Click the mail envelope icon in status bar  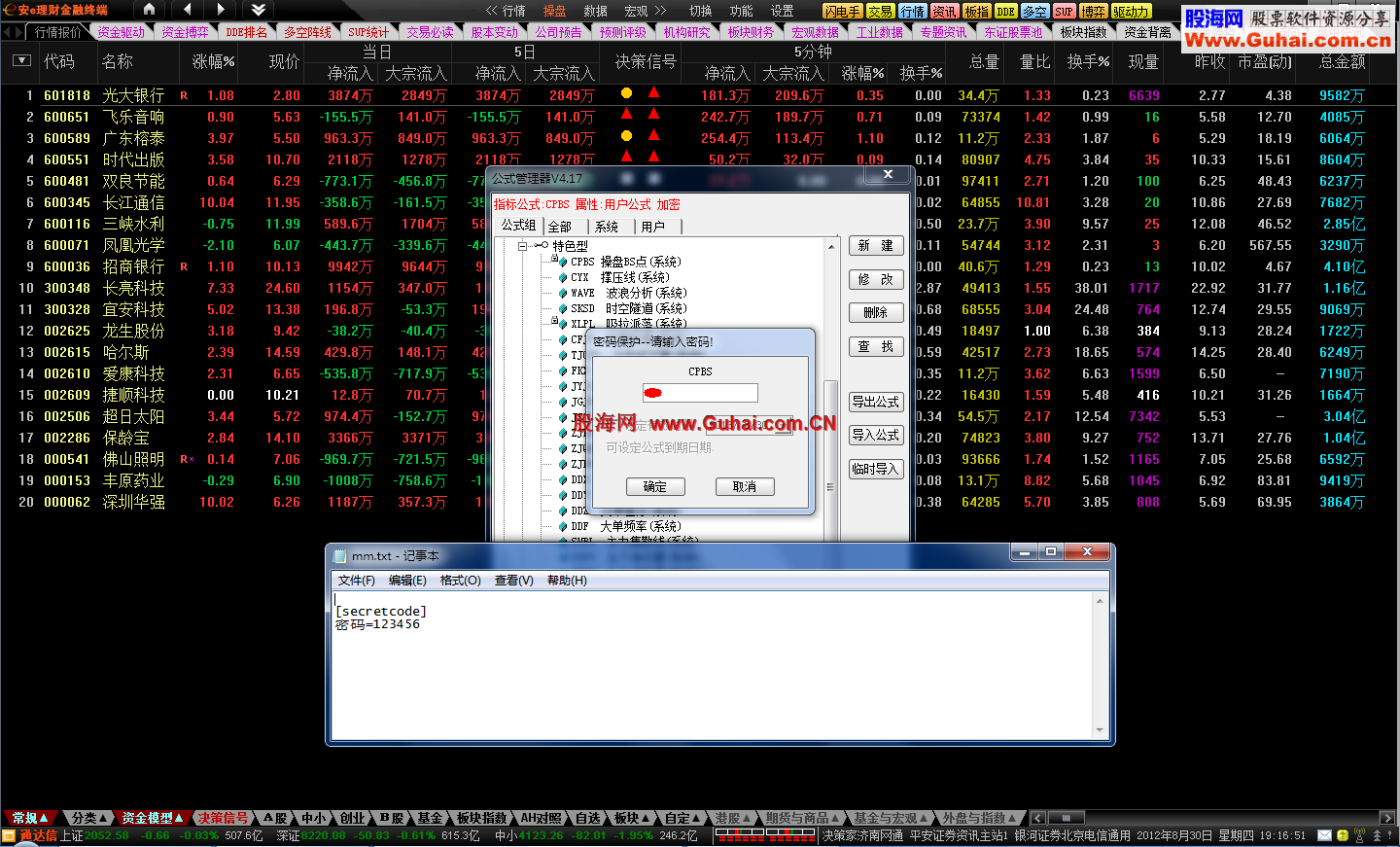(x=1324, y=835)
